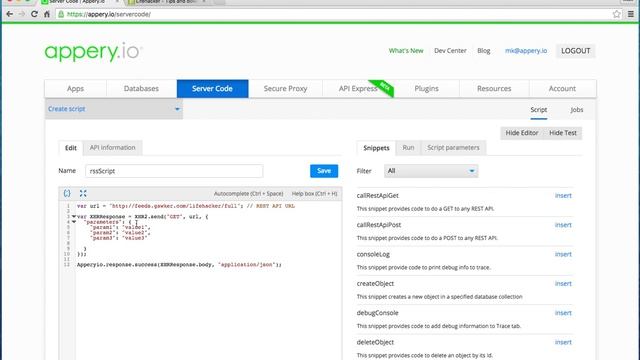Click the browser forward arrow

pyautogui.click(x=22, y=14)
